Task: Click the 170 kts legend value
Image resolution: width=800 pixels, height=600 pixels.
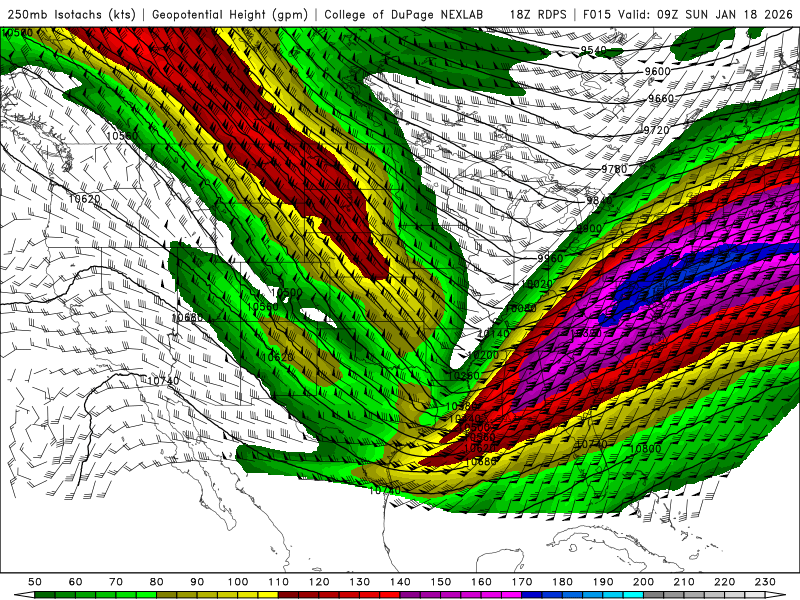Action: 521,582
